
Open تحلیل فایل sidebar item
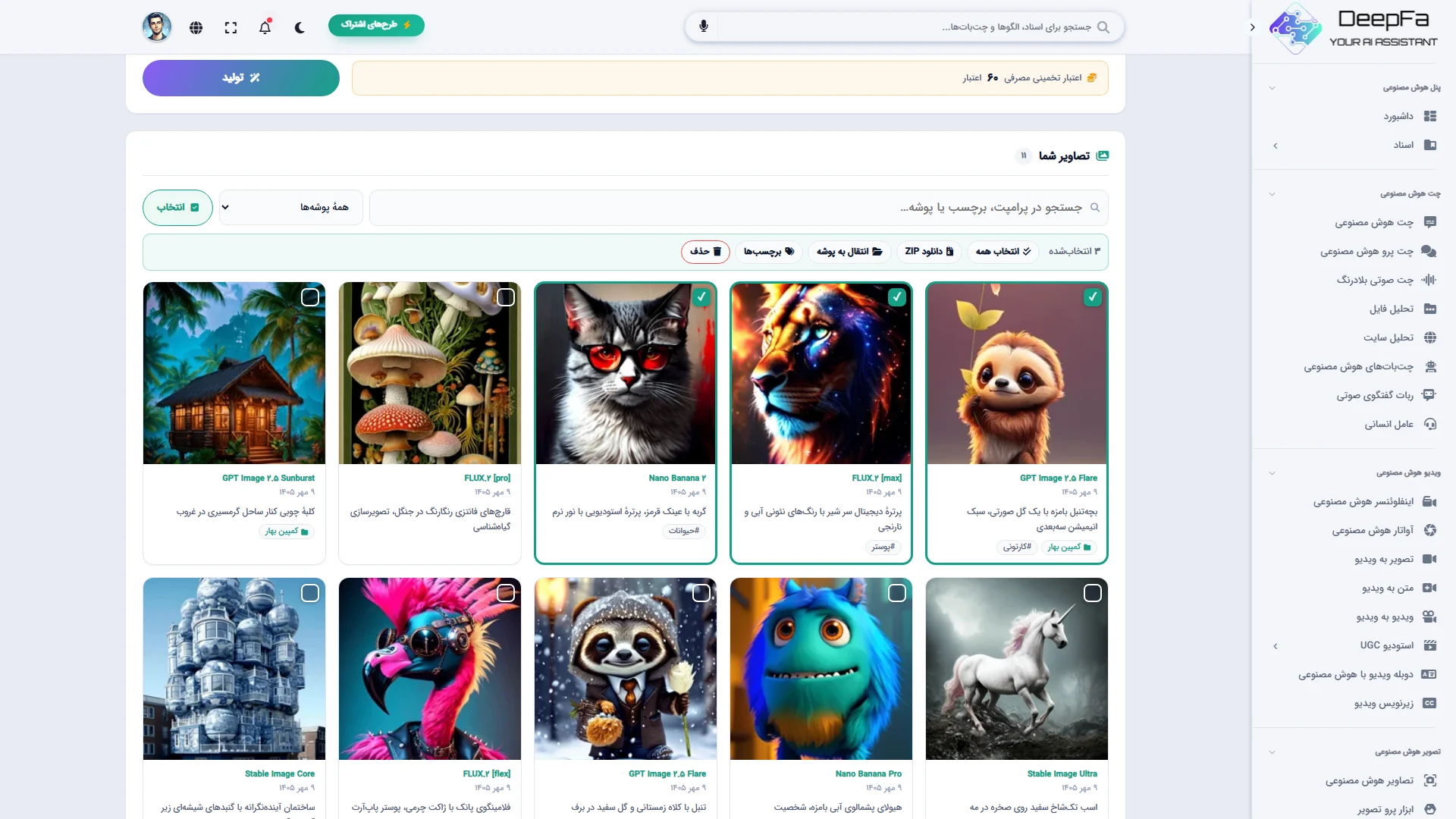[1402, 309]
